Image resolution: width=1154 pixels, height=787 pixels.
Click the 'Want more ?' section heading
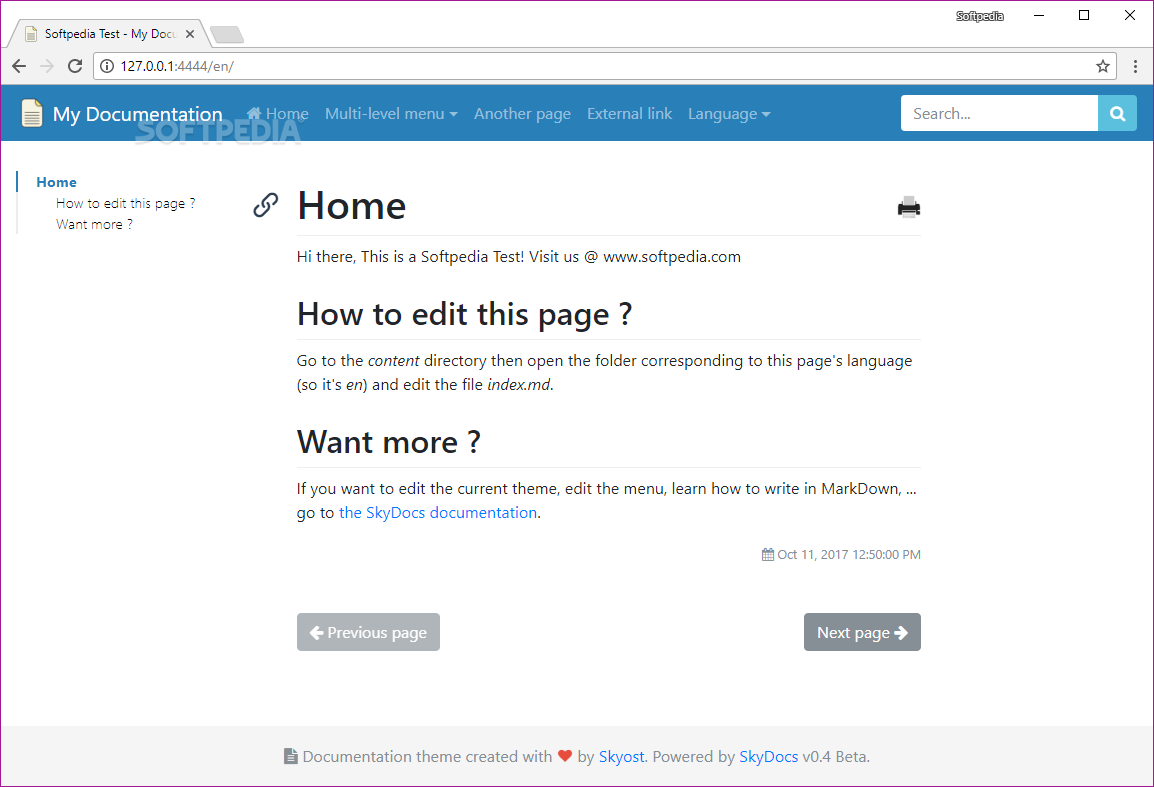pyautogui.click(x=389, y=442)
